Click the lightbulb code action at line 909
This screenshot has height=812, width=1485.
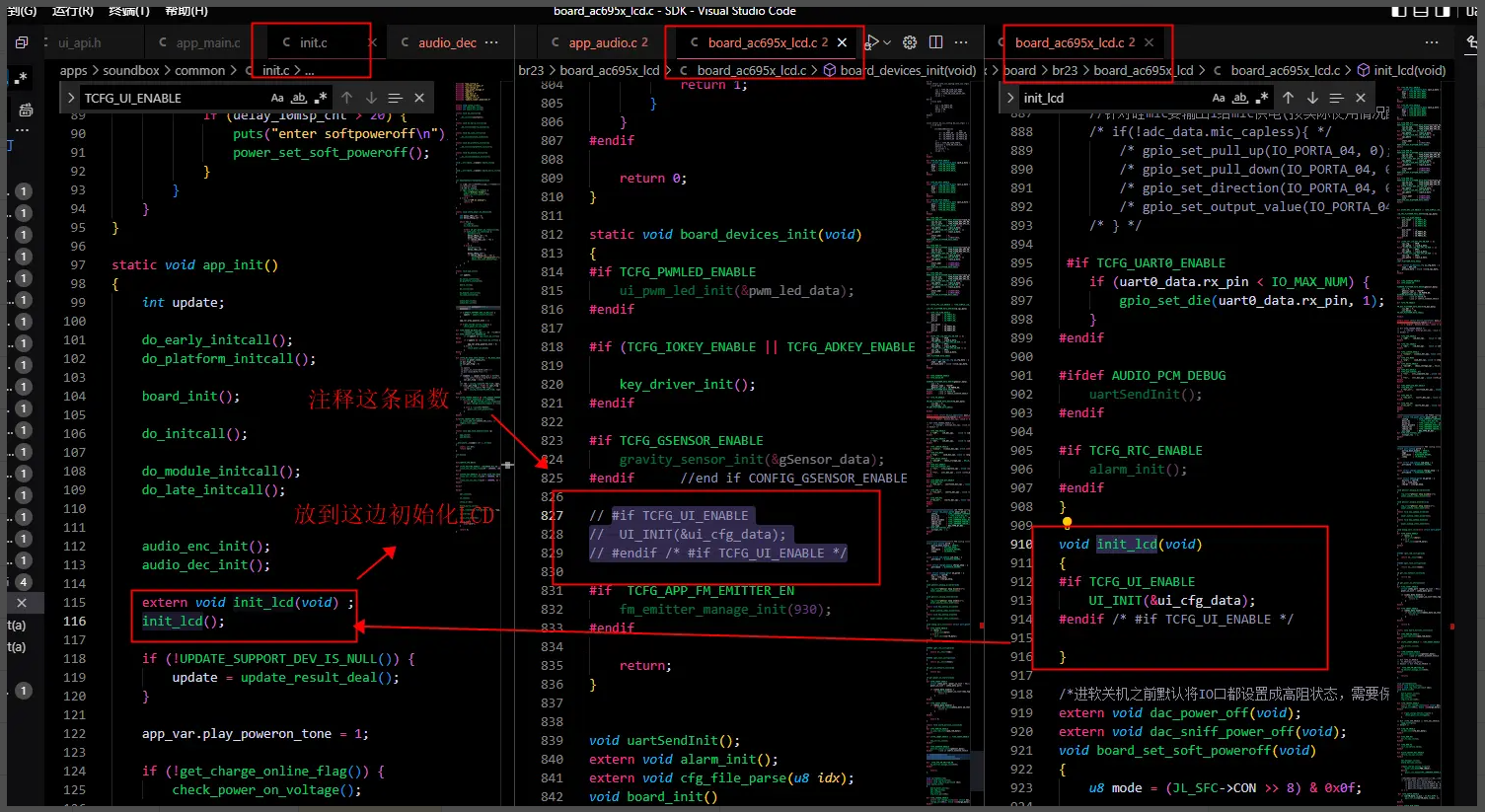(1067, 523)
